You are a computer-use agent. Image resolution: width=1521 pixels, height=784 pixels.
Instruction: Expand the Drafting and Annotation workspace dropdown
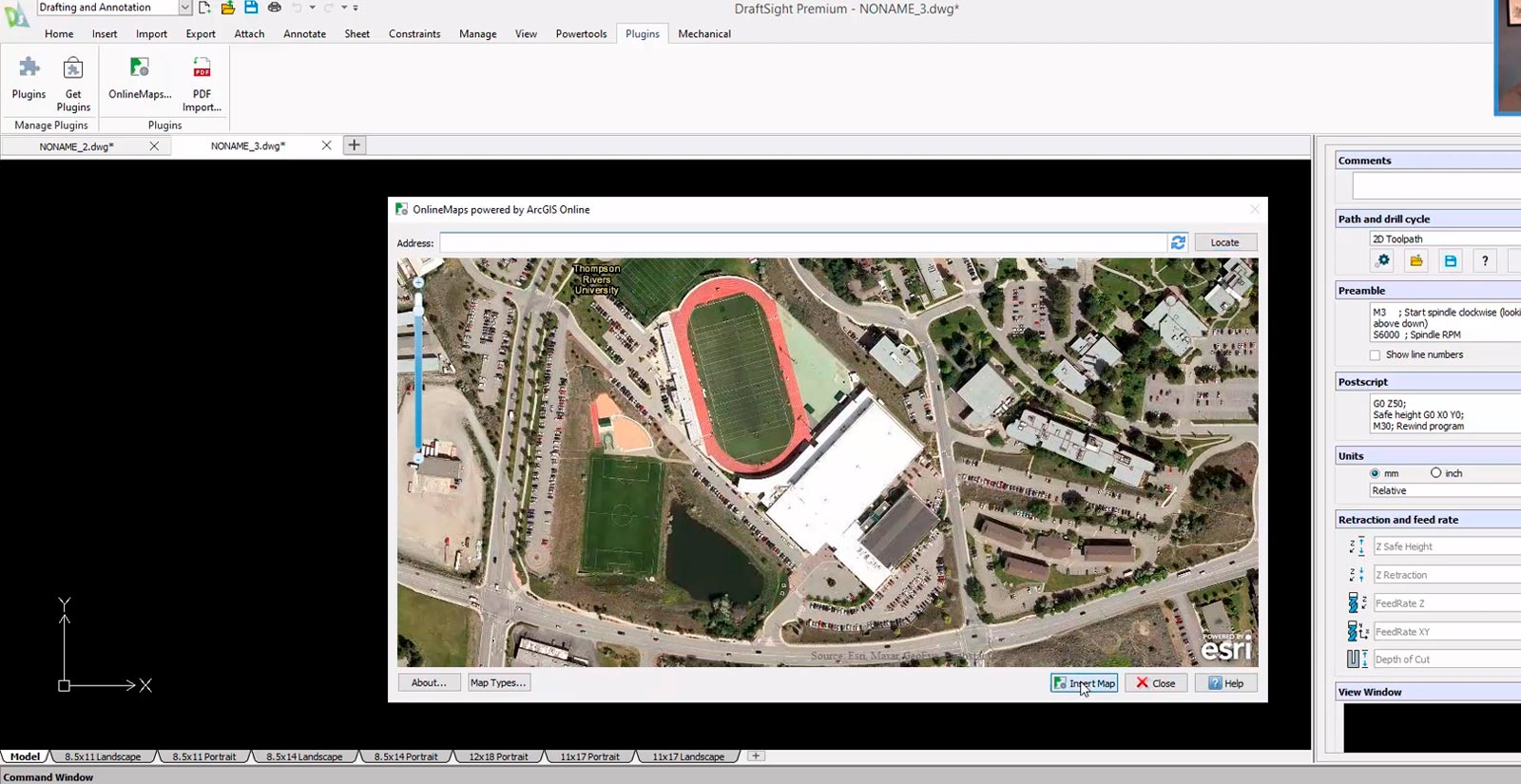click(184, 8)
